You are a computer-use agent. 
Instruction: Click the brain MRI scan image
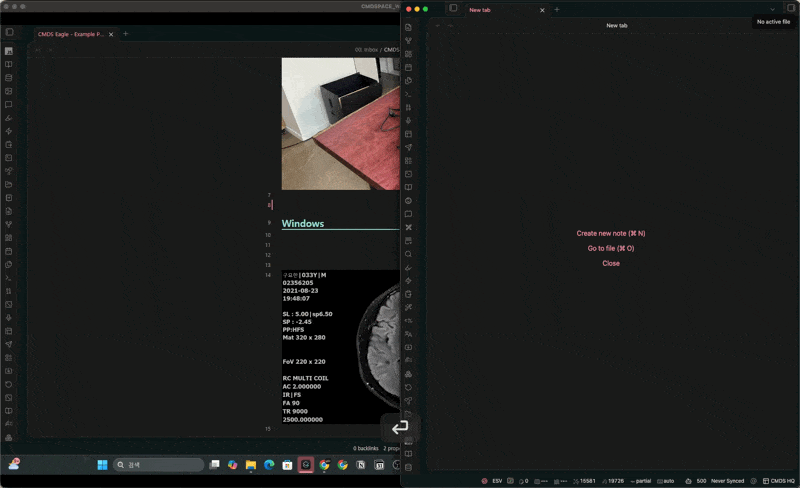[340, 347]
